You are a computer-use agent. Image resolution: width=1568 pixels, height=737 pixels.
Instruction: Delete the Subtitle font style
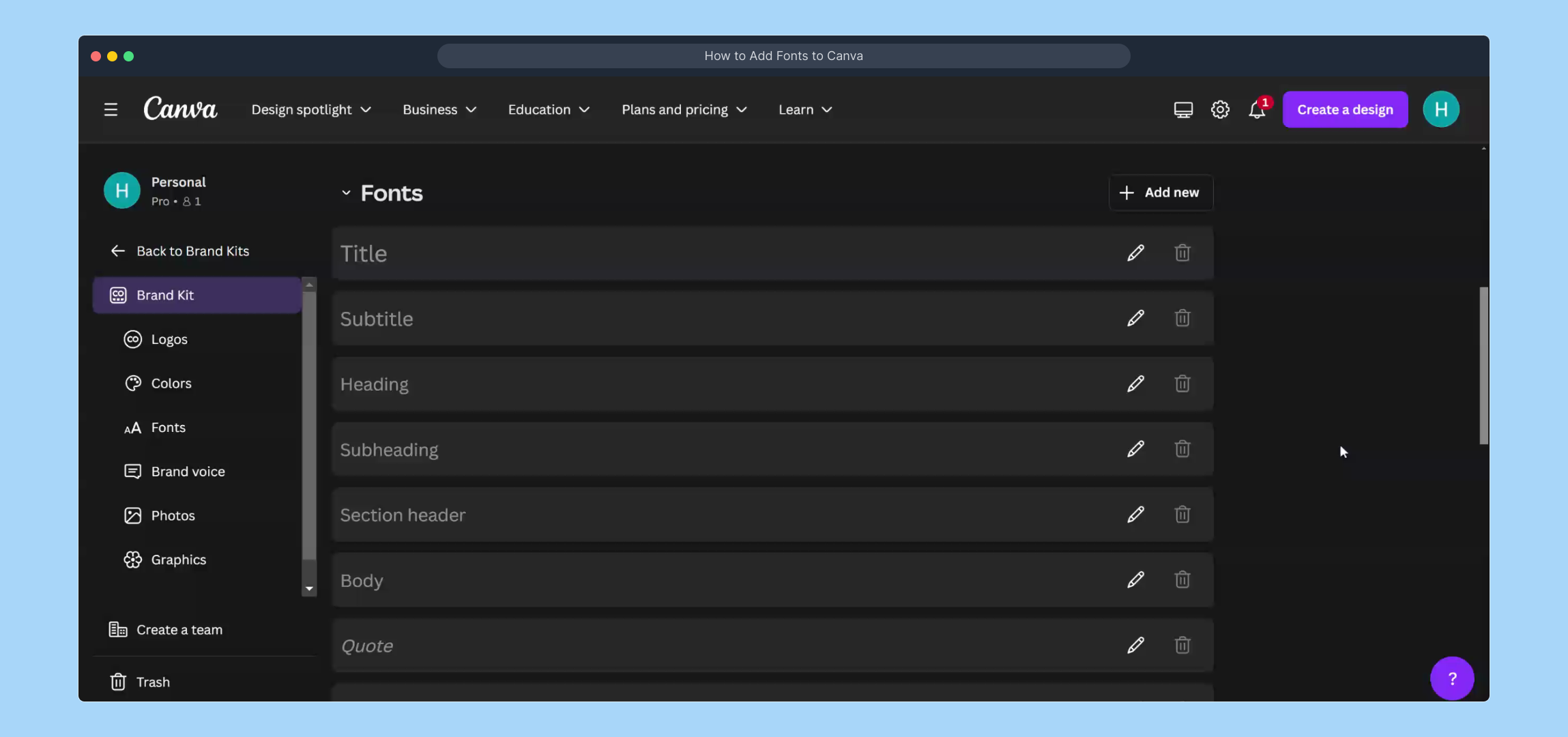tap(1182, 318)
